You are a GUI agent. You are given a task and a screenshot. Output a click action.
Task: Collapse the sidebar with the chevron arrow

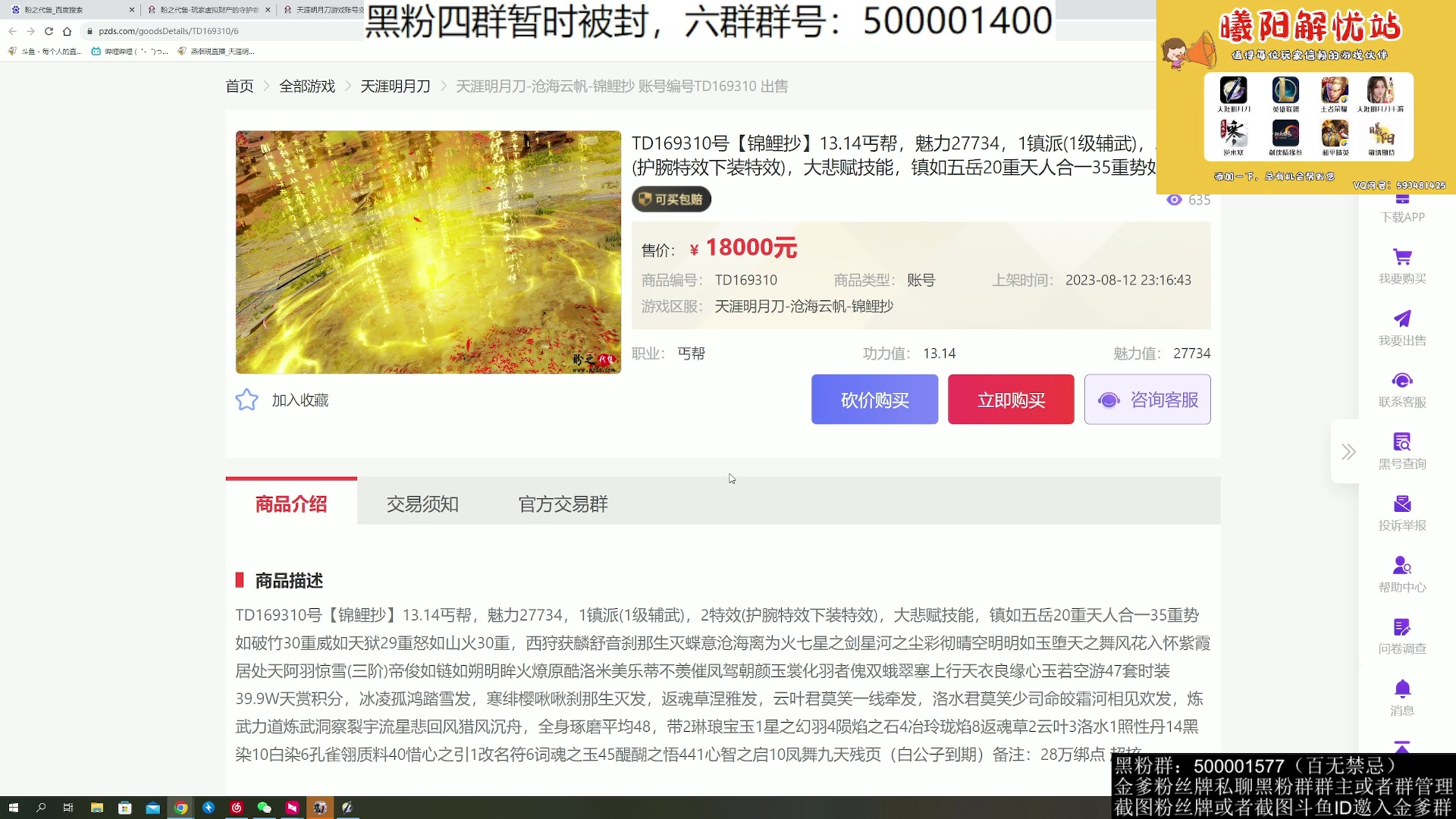click(1348, 451)
